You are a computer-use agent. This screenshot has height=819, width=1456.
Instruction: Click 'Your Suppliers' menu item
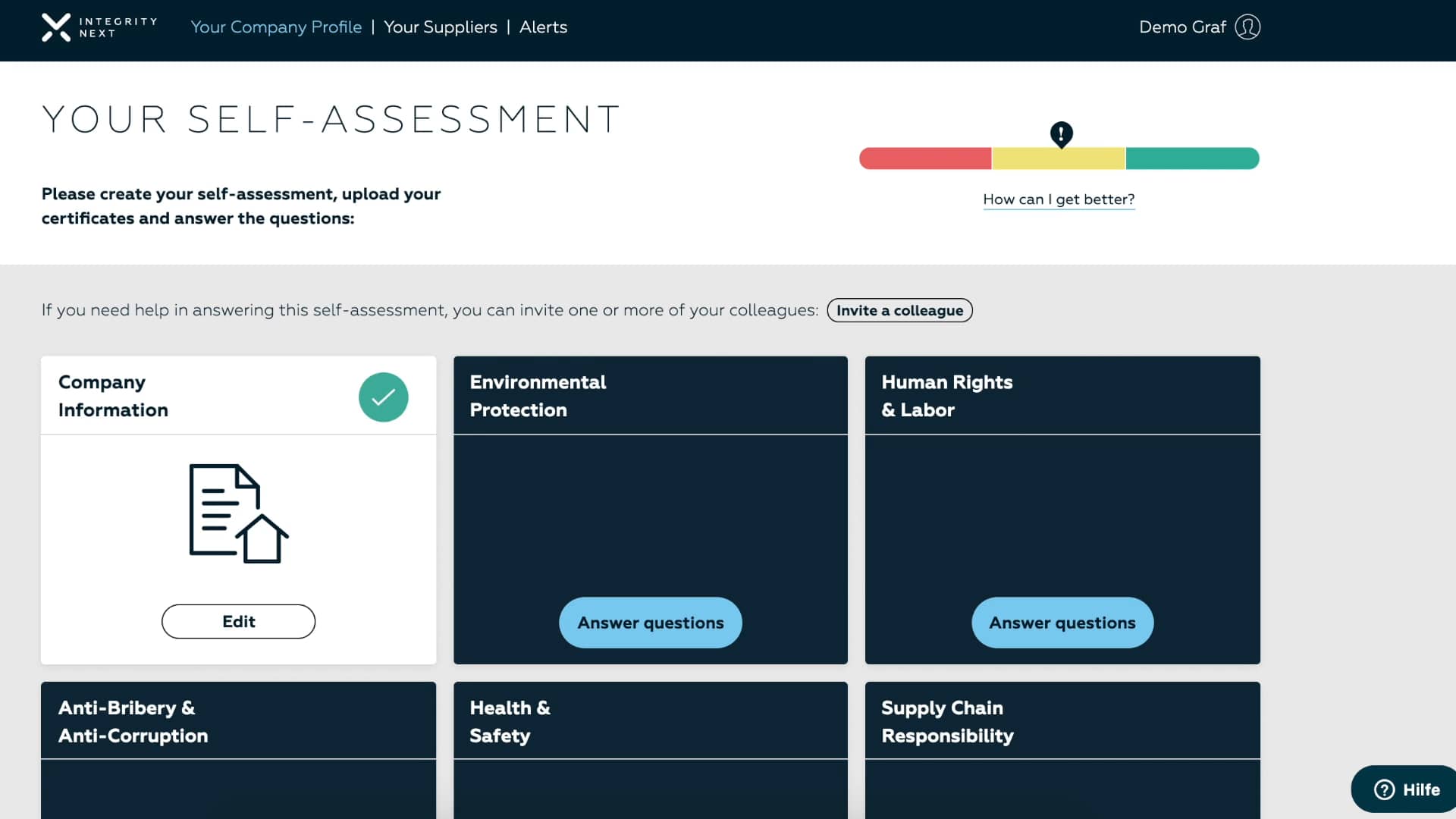(x=440, y=27)
